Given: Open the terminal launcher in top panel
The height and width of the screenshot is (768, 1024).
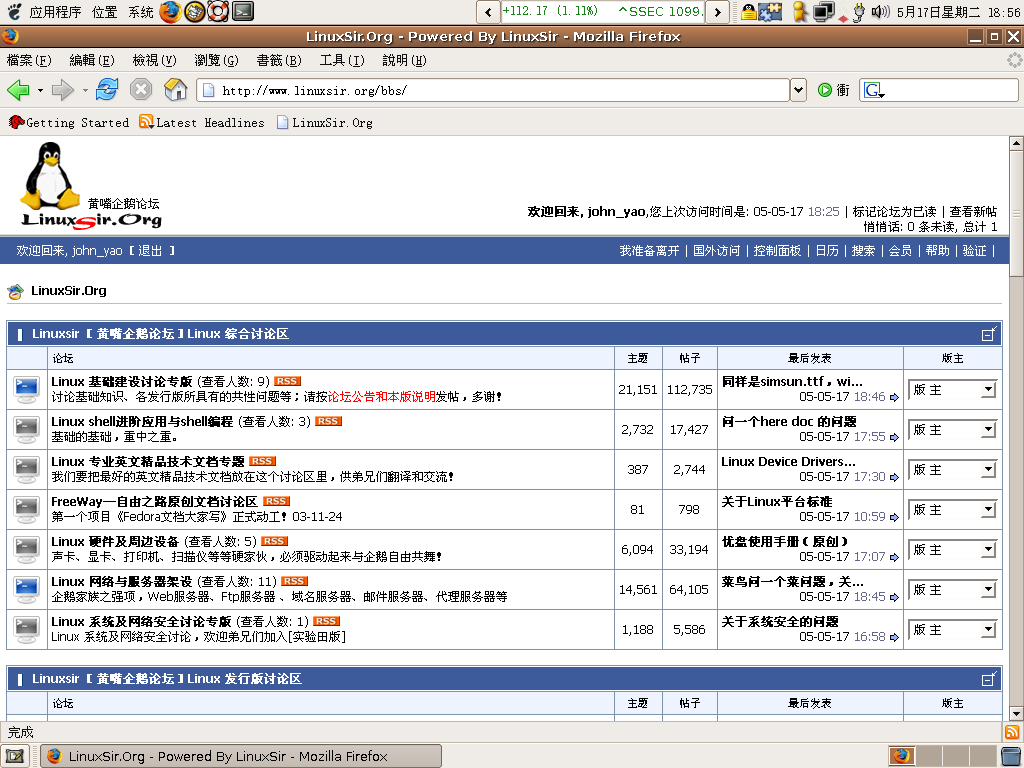Looking at the screenshot, I should tap(243, 11).
